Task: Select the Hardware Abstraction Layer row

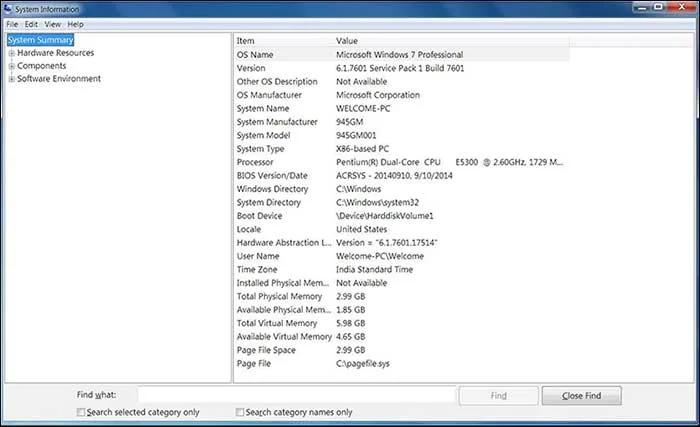Action: (x=402, y=242)
